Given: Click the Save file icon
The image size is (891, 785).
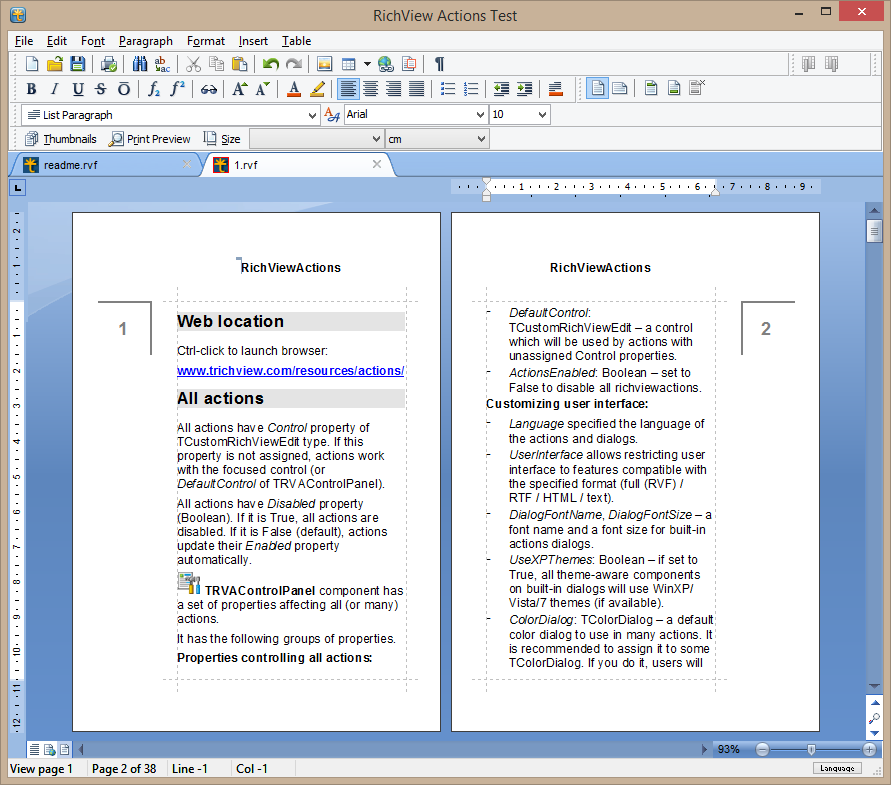Looking at the screenshot, I should tap(78, 64).
